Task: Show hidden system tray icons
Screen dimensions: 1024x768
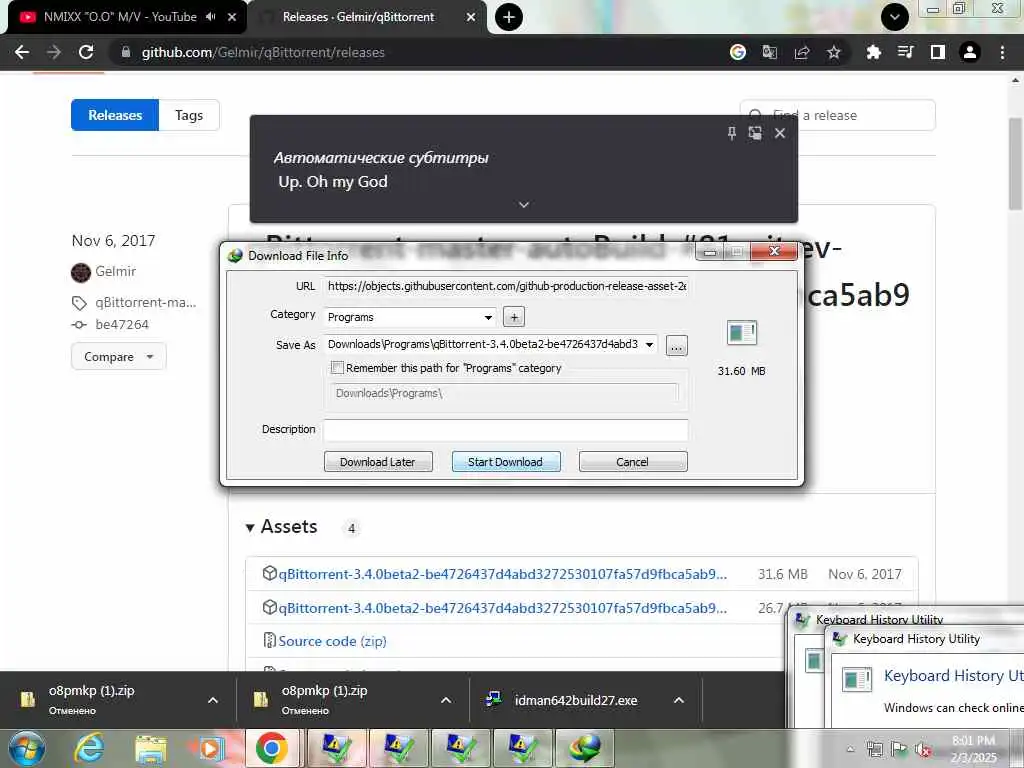Action: click(850, 749)
